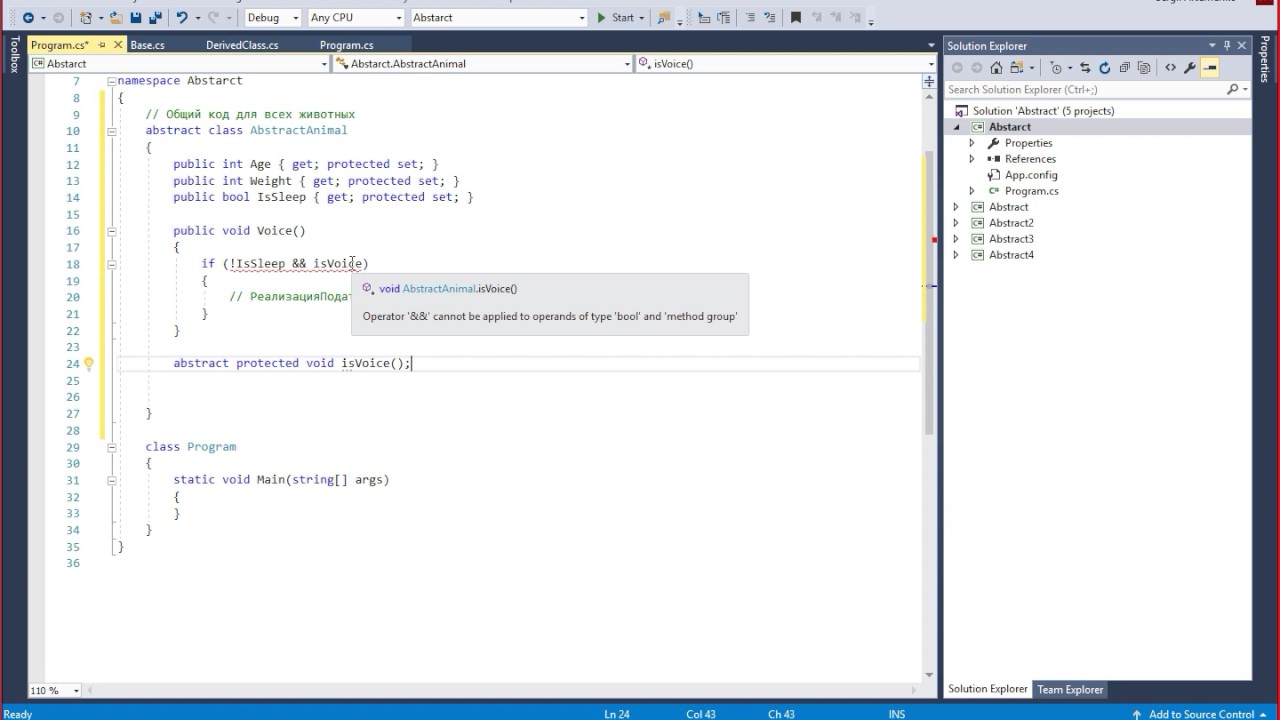This screenshot has height=720, width=1280.
Task: Click the Save All icon
Action: point(155,17)
